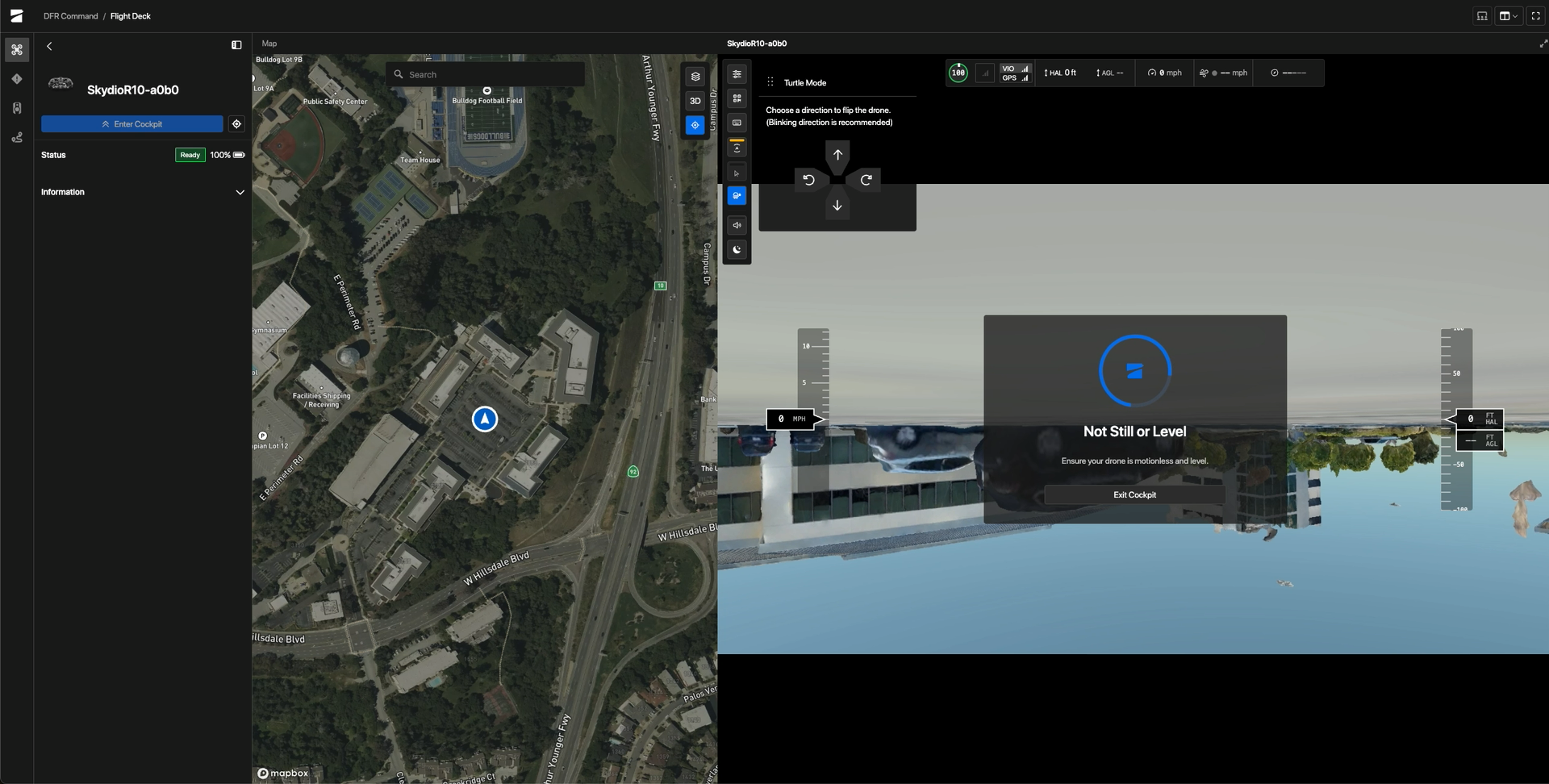Screen dimensions: 1549x784
Task: Flip drone forward with up arrow
Action: pos(837,155)
